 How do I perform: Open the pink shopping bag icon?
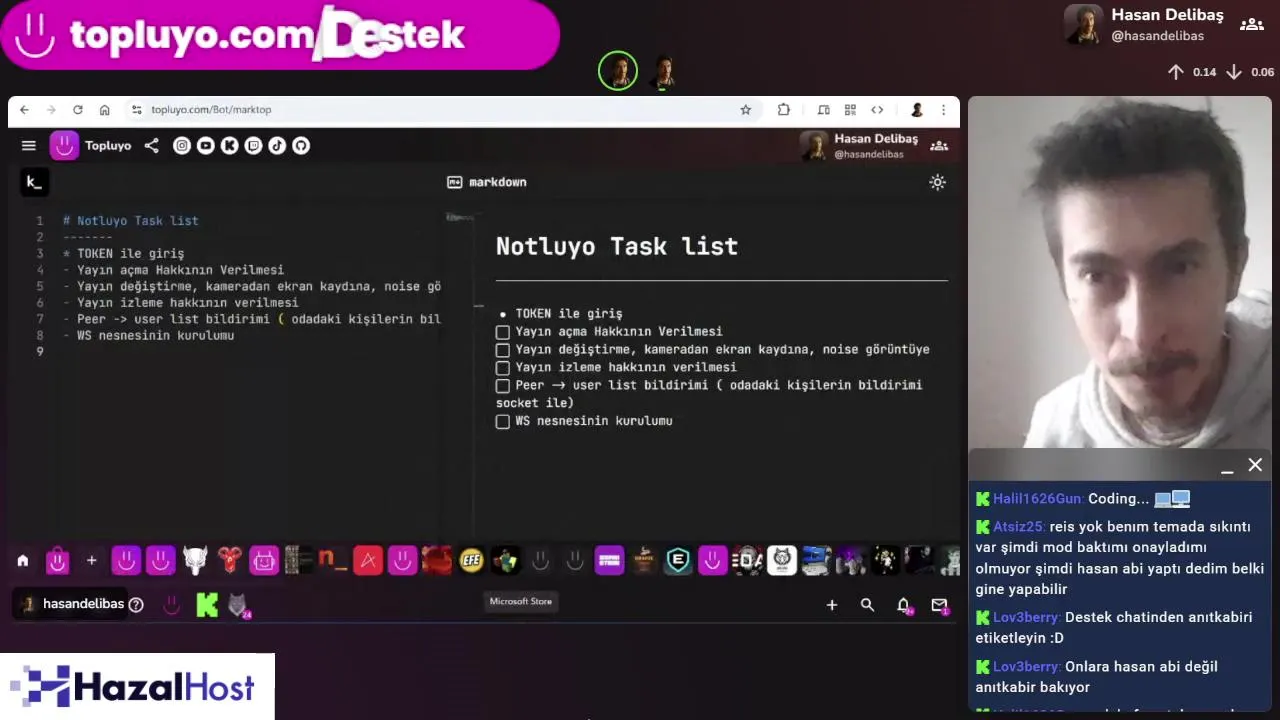point(57,561)
